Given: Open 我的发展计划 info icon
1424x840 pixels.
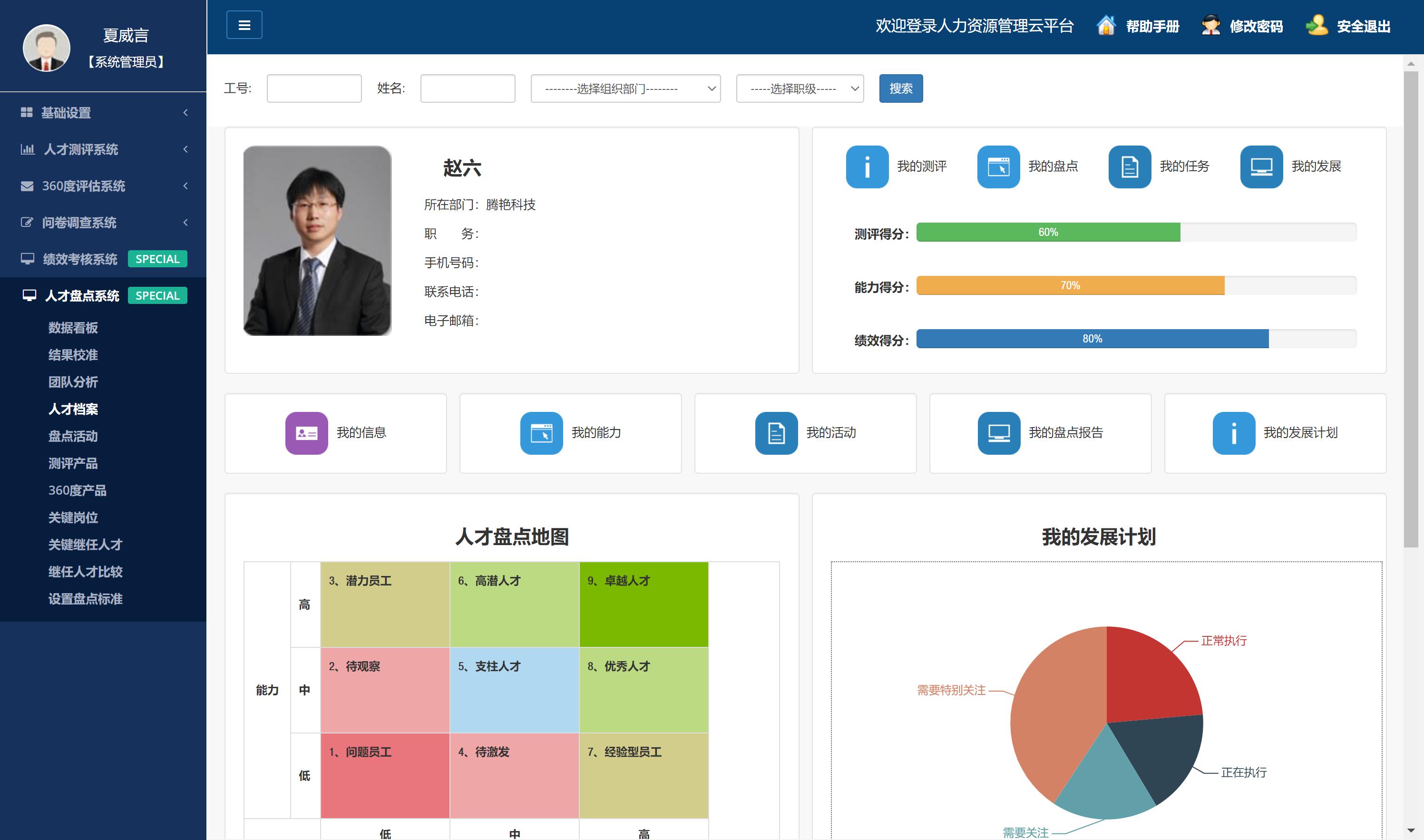Looking at the screenshot, I should (x=1233, y=433).
